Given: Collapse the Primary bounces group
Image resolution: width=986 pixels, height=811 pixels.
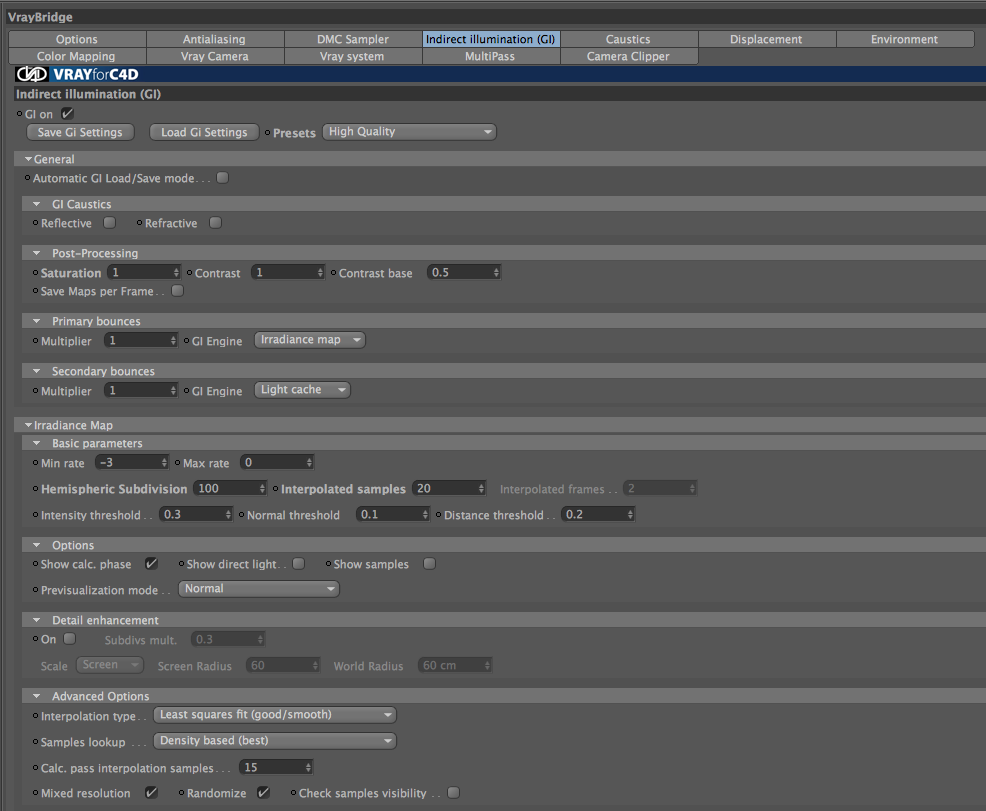Looking at the screenshot, I should pos(36,321).
